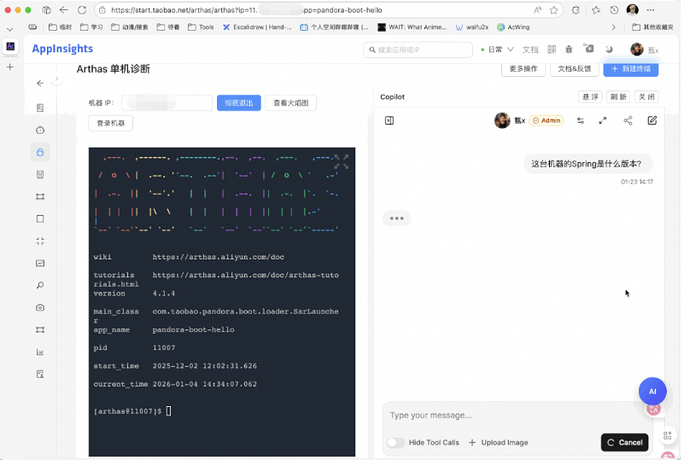Open the 文档 link in the header
The image size is (690, 465).
click(530, 50)
